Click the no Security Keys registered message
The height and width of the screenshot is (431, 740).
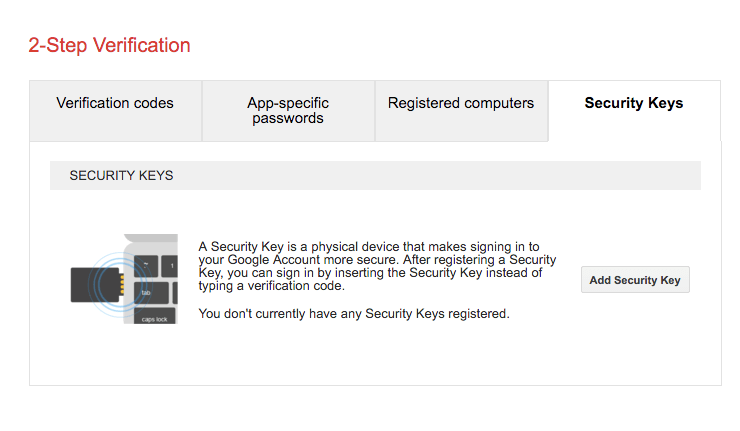click(354, 313)
